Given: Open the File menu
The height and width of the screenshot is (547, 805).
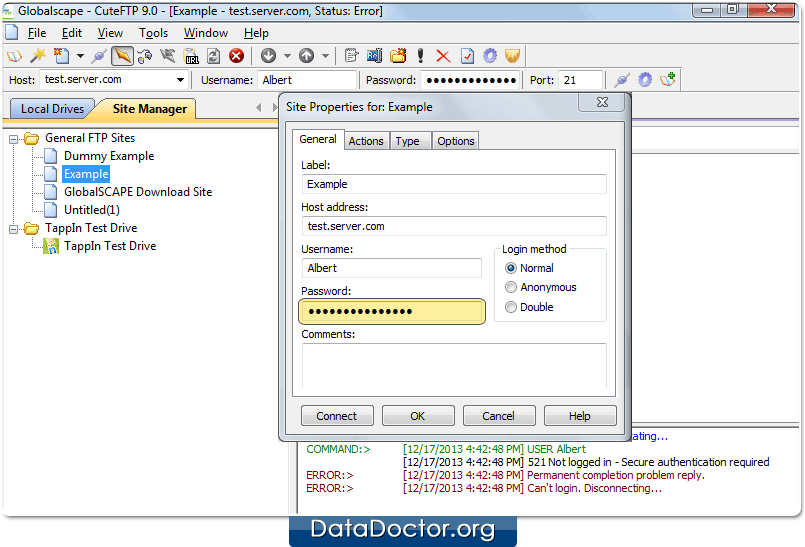Looking at the screenshot, I should pyautogui.click(x=37, y=33).
